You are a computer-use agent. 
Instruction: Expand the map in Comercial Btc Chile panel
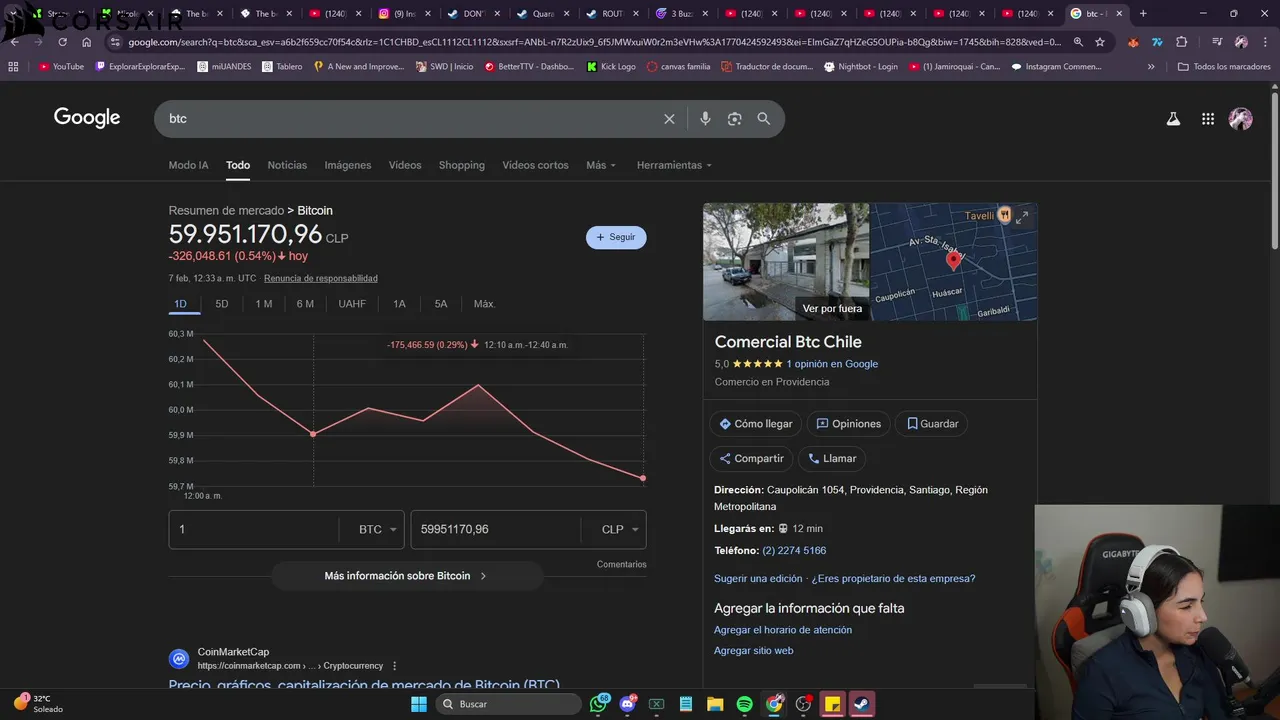(x=1022, y=217)
